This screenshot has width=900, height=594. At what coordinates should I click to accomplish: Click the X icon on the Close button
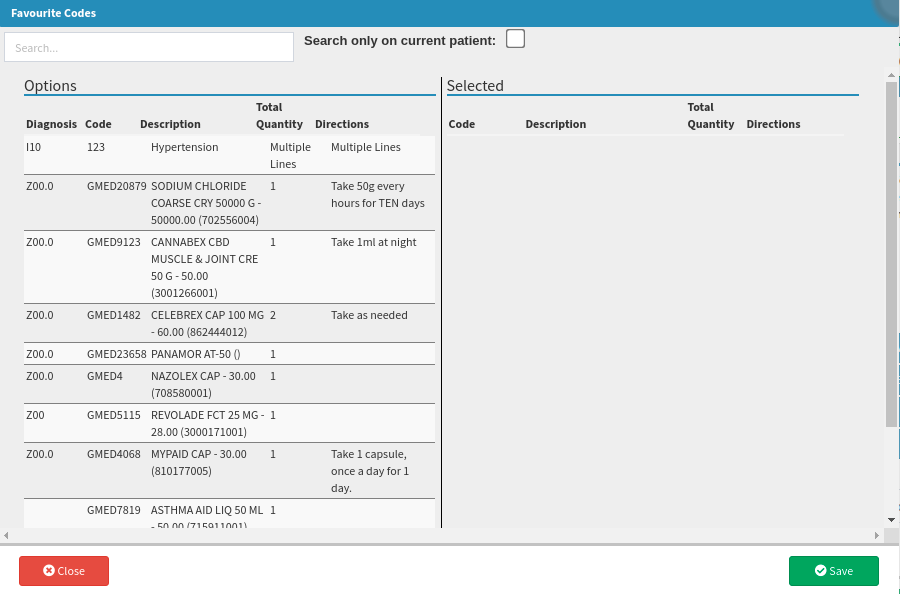pos(49,571)
